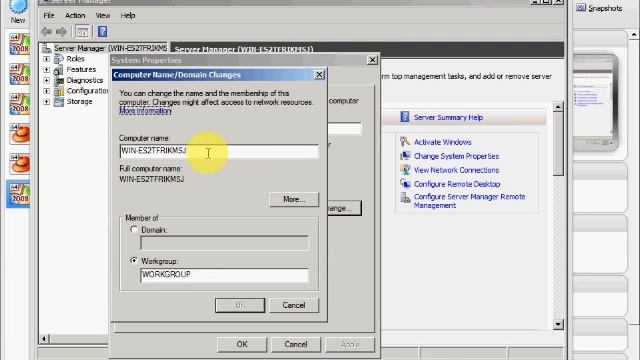This screenshot has height=360, width=640.
Task: Click the Storage icon in the tree
Action: 59,101
